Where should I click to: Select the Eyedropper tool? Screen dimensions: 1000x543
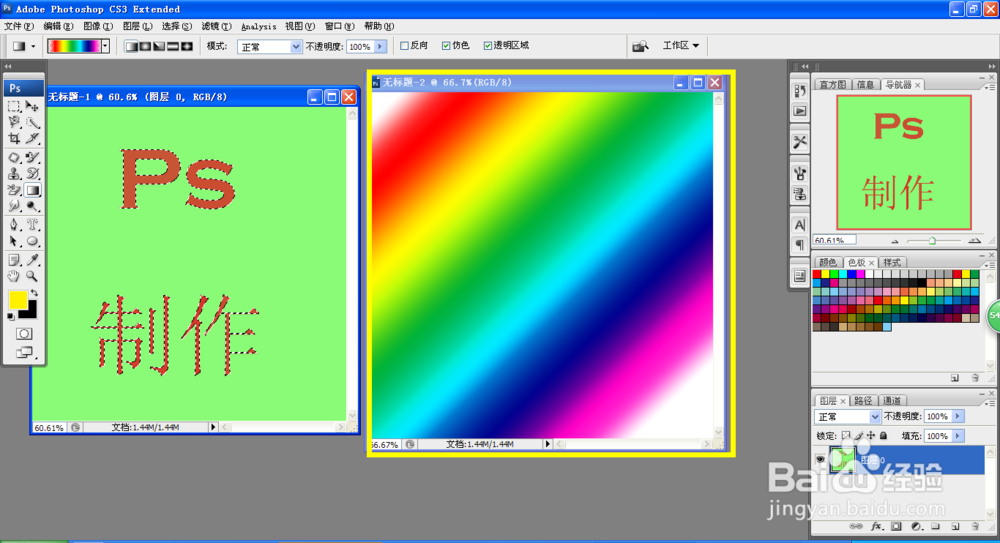pos(32,260)
